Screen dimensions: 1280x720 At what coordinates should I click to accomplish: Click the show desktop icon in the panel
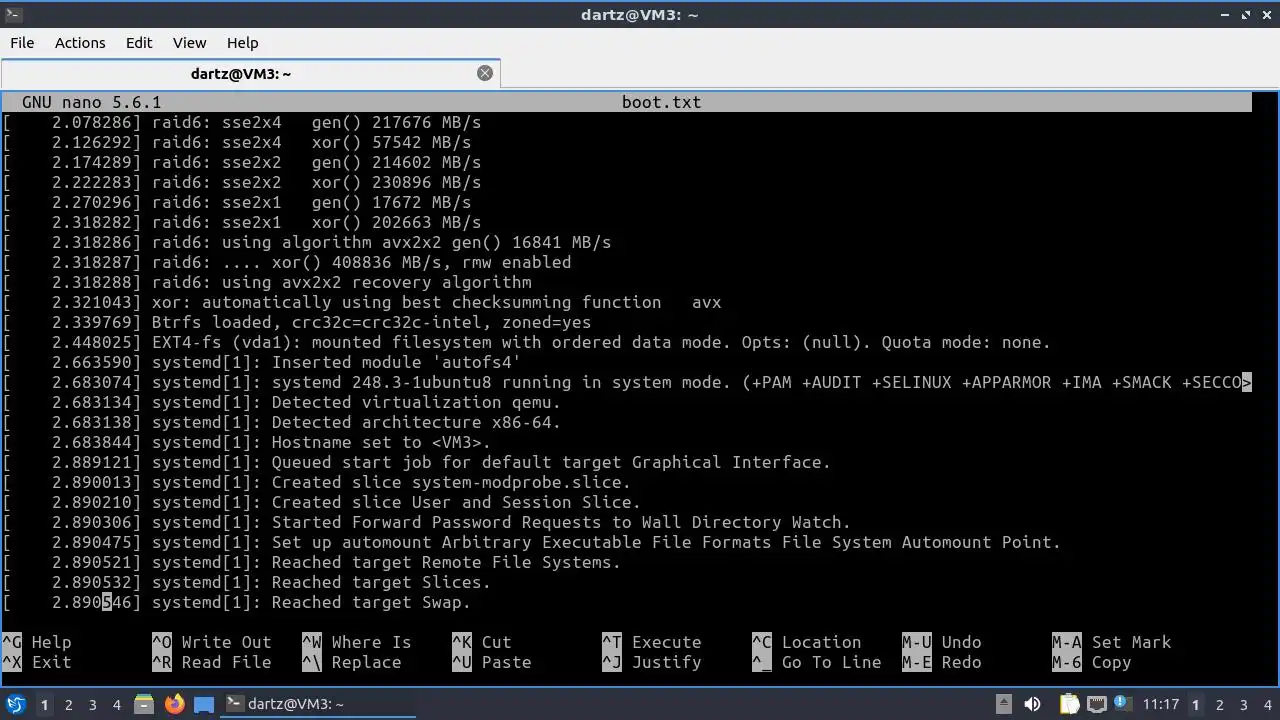pyautogui.click(x=205, y=704)
